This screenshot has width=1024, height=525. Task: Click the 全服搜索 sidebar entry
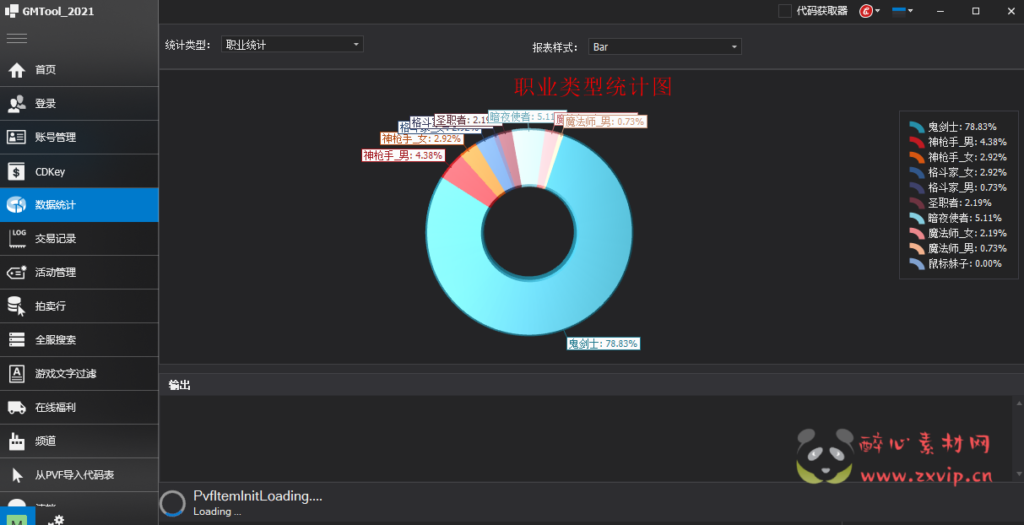[x=79, y=340]
